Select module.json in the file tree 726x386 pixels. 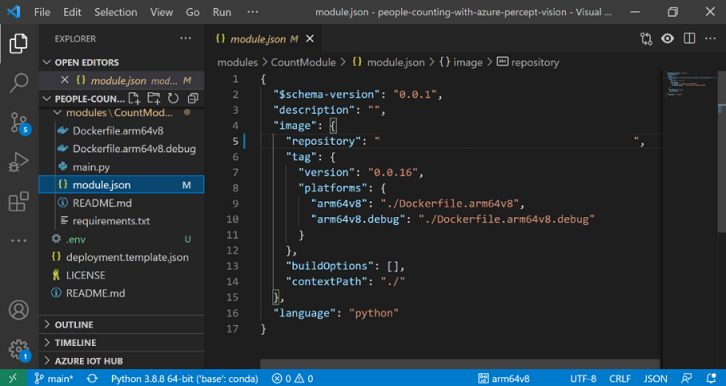121,185
